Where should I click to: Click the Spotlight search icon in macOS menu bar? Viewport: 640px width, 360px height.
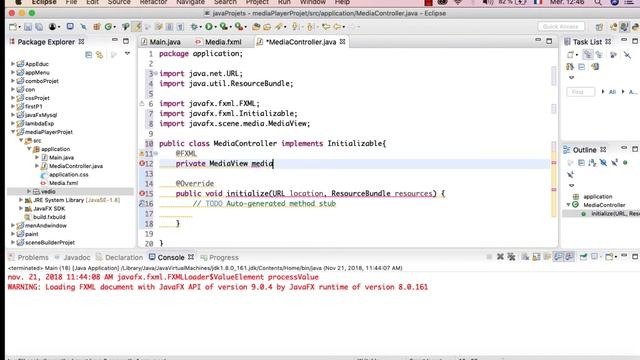point(598,2)
